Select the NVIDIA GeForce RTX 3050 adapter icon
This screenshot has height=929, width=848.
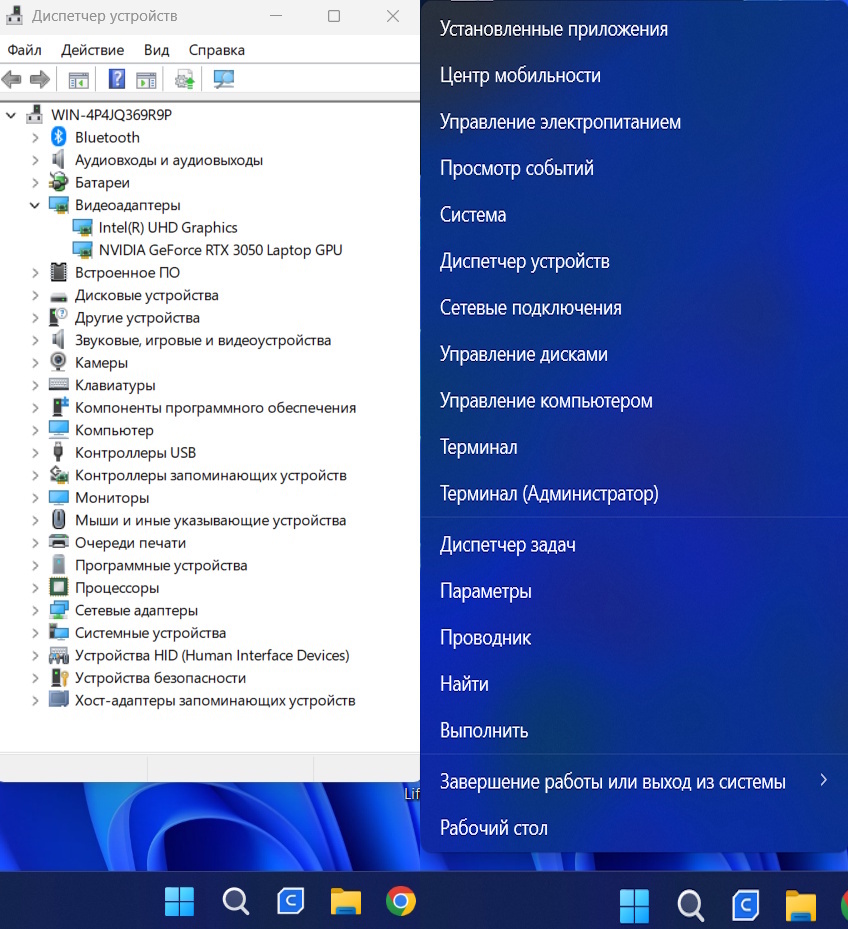click(x=82, y=250)
